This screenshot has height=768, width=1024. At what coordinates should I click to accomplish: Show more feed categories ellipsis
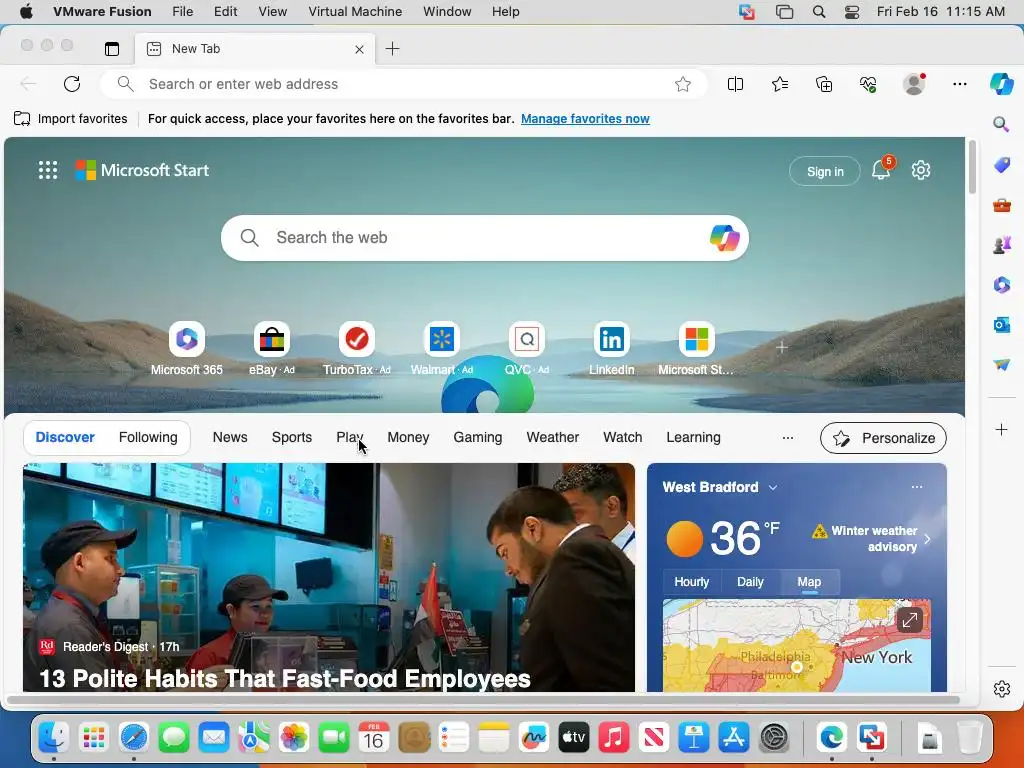tap(788, 438)
